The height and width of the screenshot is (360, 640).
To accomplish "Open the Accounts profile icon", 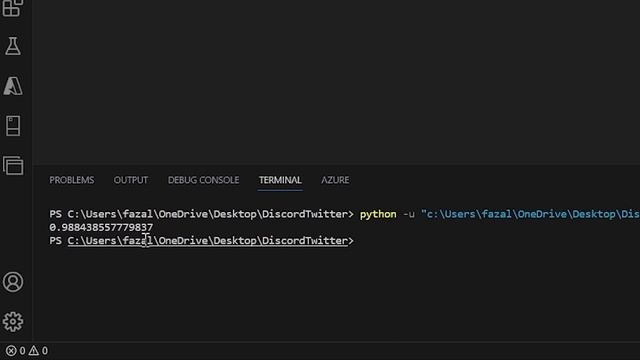I will [x=13, y=282].
